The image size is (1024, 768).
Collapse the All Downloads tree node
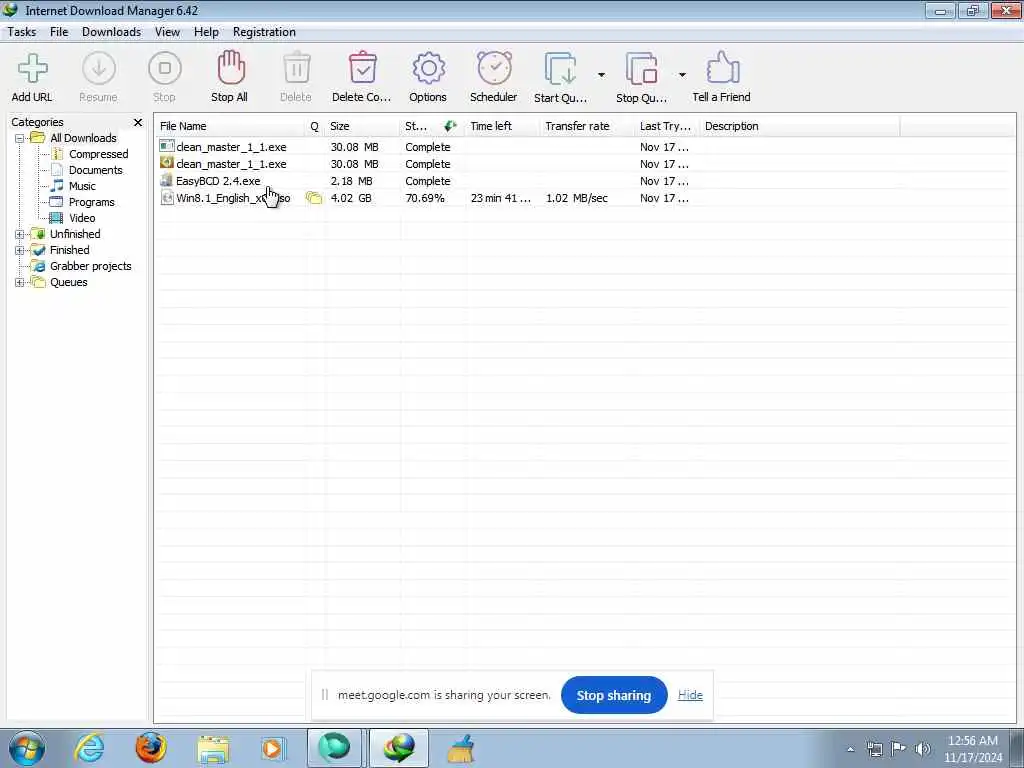click(x=20, y=138)
